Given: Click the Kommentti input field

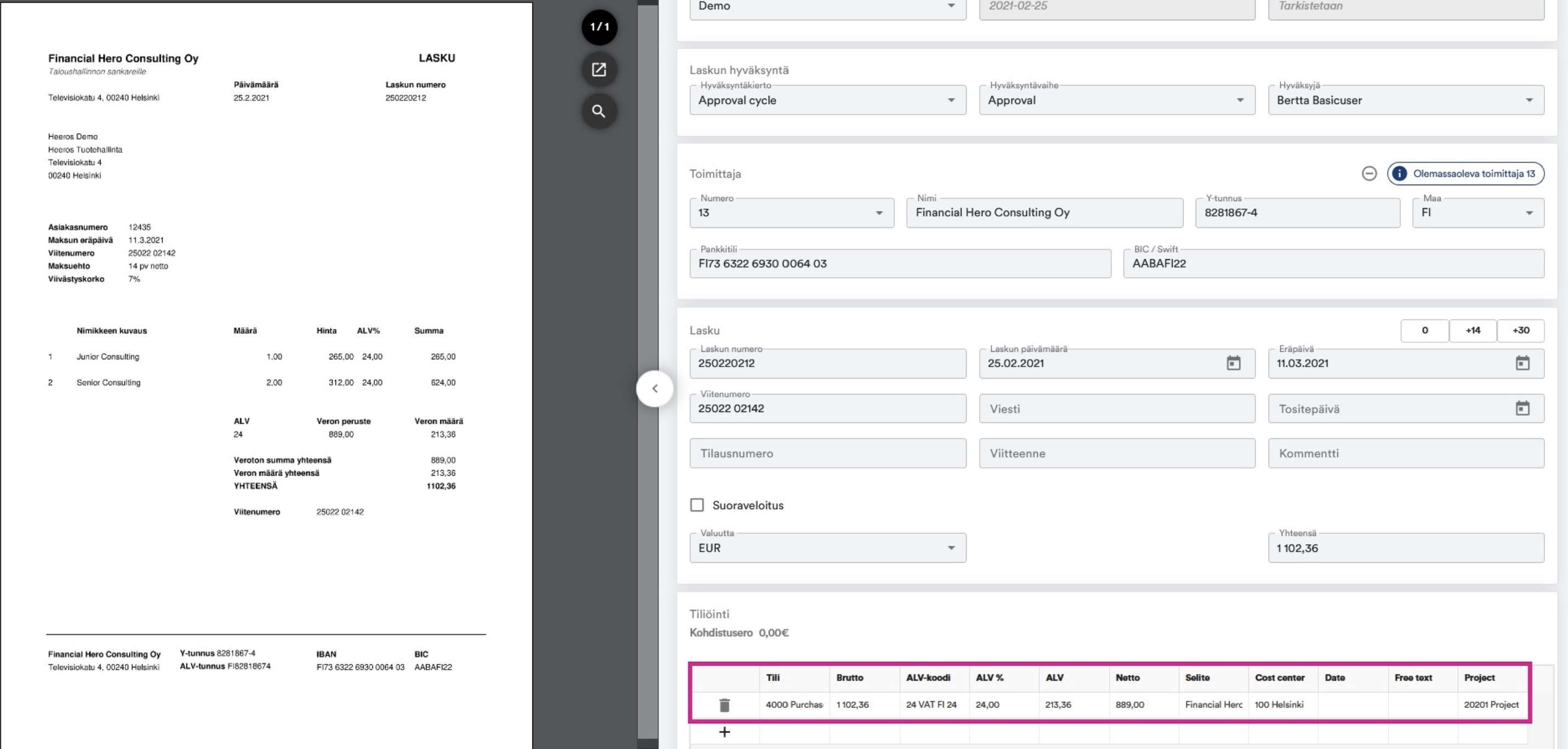Looking at the screenshot, I should (x=1406, y=453).
